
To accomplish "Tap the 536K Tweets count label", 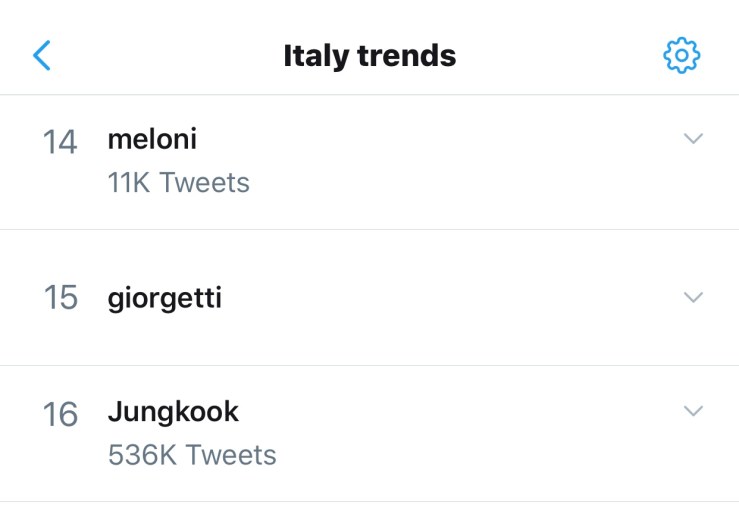I will coord(191,455).
